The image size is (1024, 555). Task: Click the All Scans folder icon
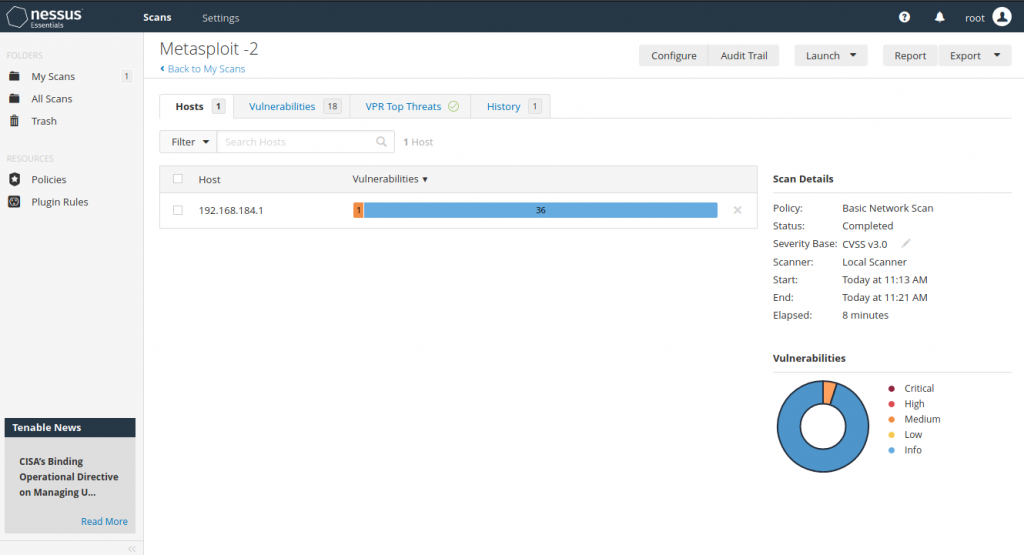coord(14,99)
